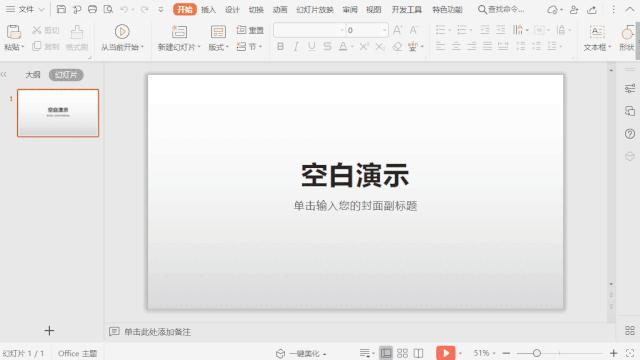Toggle Underline formatting
Screen dimensions: 640x360
[312, 47]
